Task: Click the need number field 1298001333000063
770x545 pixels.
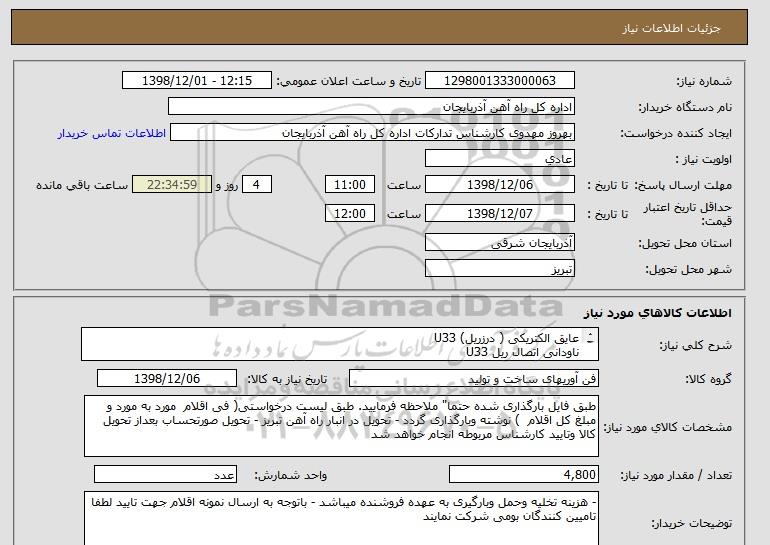Action: pyautogui.click(x=500, y=81)
